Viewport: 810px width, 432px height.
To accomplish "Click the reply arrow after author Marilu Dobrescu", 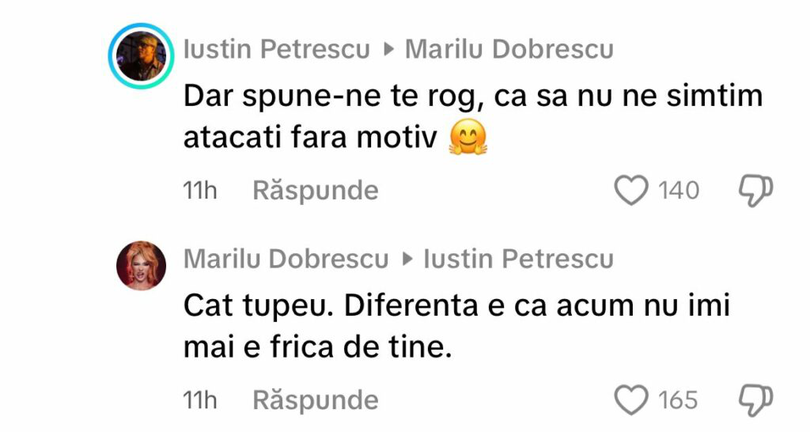I will click(406, 260).
